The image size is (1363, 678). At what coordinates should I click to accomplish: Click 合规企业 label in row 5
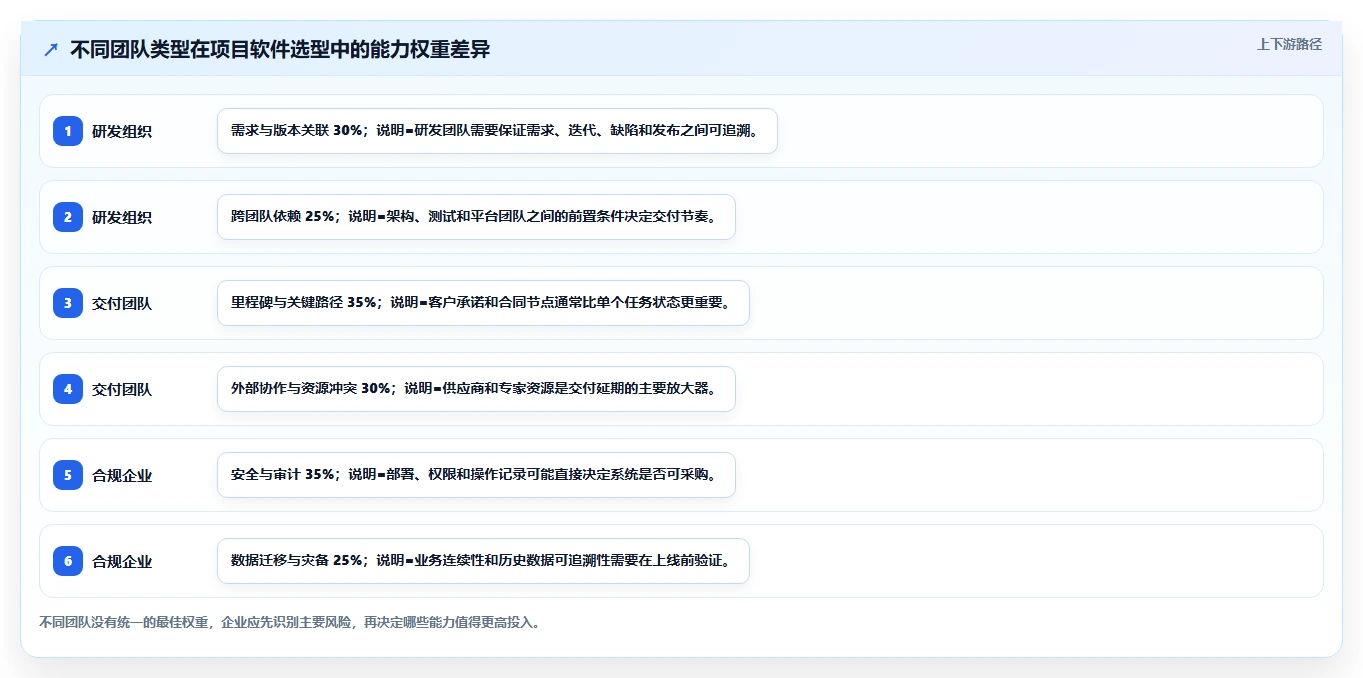coord(122,475)
